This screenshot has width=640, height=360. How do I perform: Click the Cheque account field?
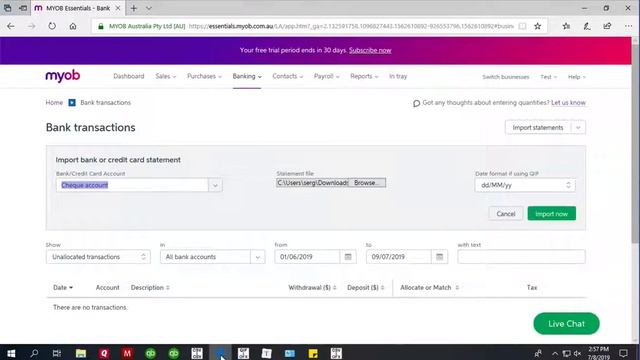(132, 185)
